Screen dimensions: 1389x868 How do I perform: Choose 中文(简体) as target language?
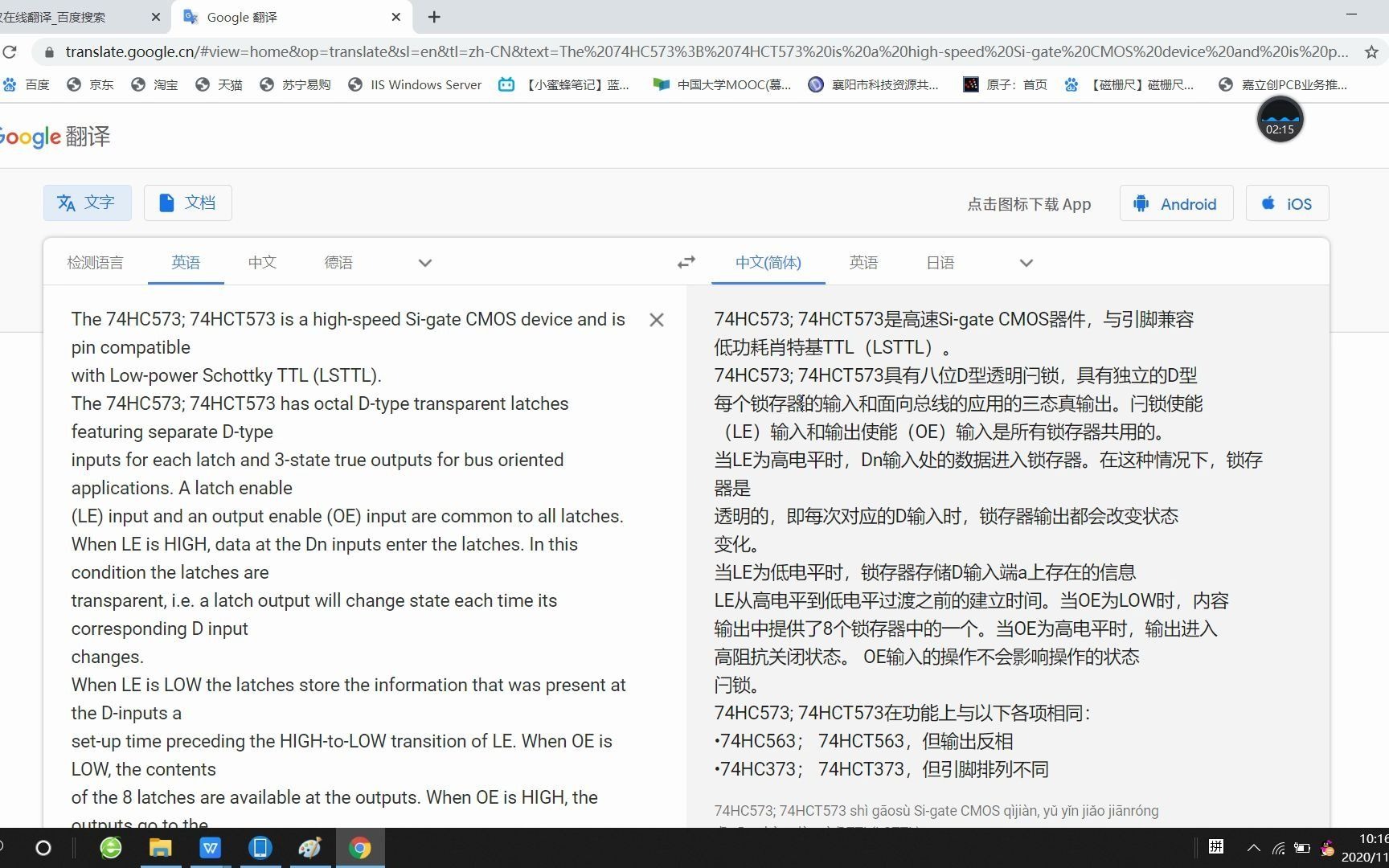pyautogui.click(x=768, y=263)
